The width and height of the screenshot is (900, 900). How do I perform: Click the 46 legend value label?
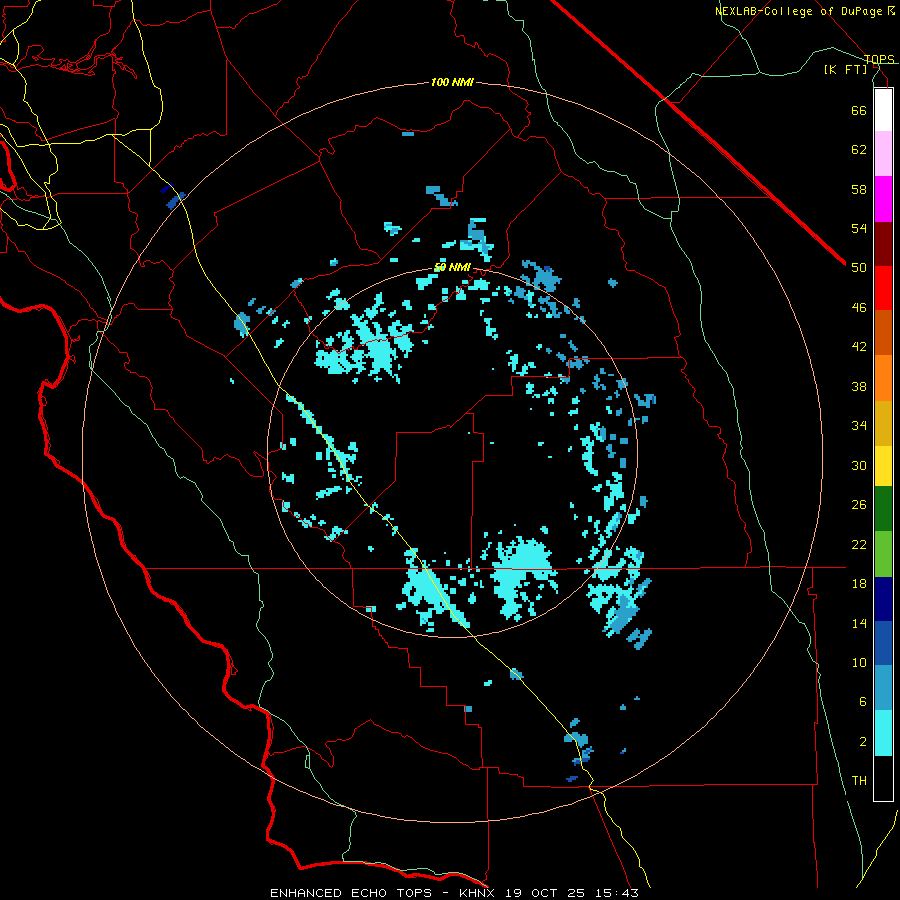tap(859, 308)
